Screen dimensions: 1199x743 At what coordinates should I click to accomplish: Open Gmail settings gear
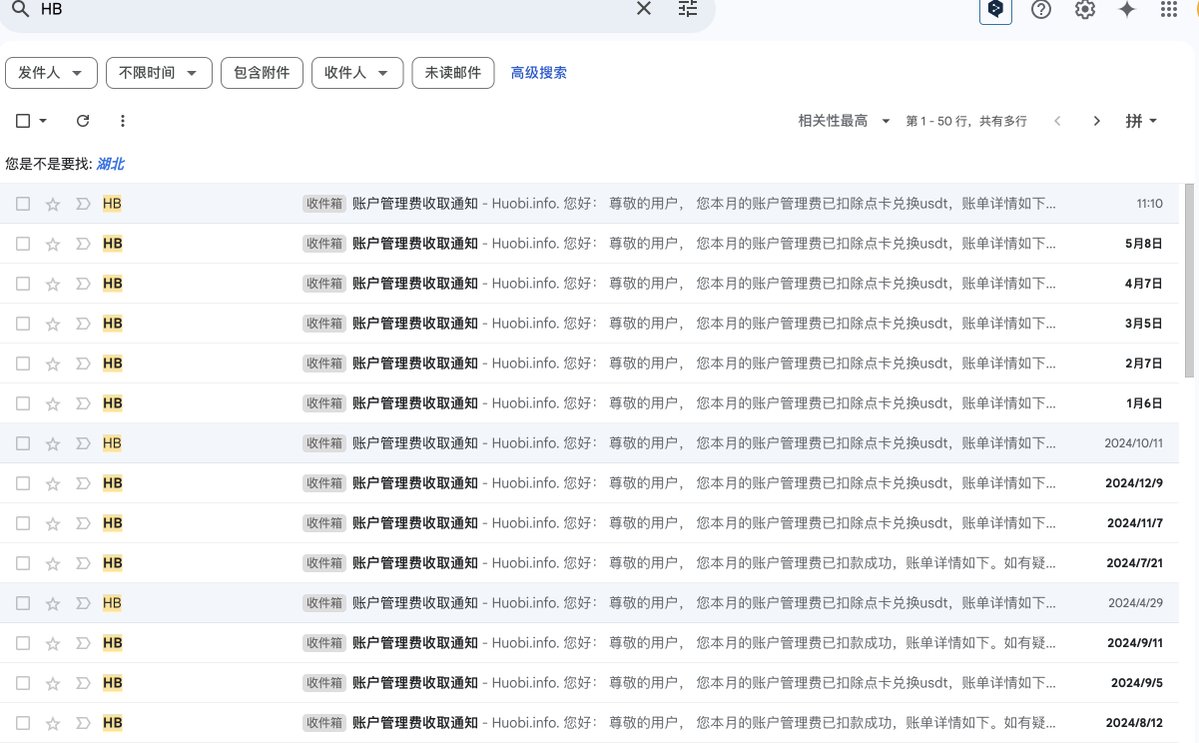click(1084, 9)
